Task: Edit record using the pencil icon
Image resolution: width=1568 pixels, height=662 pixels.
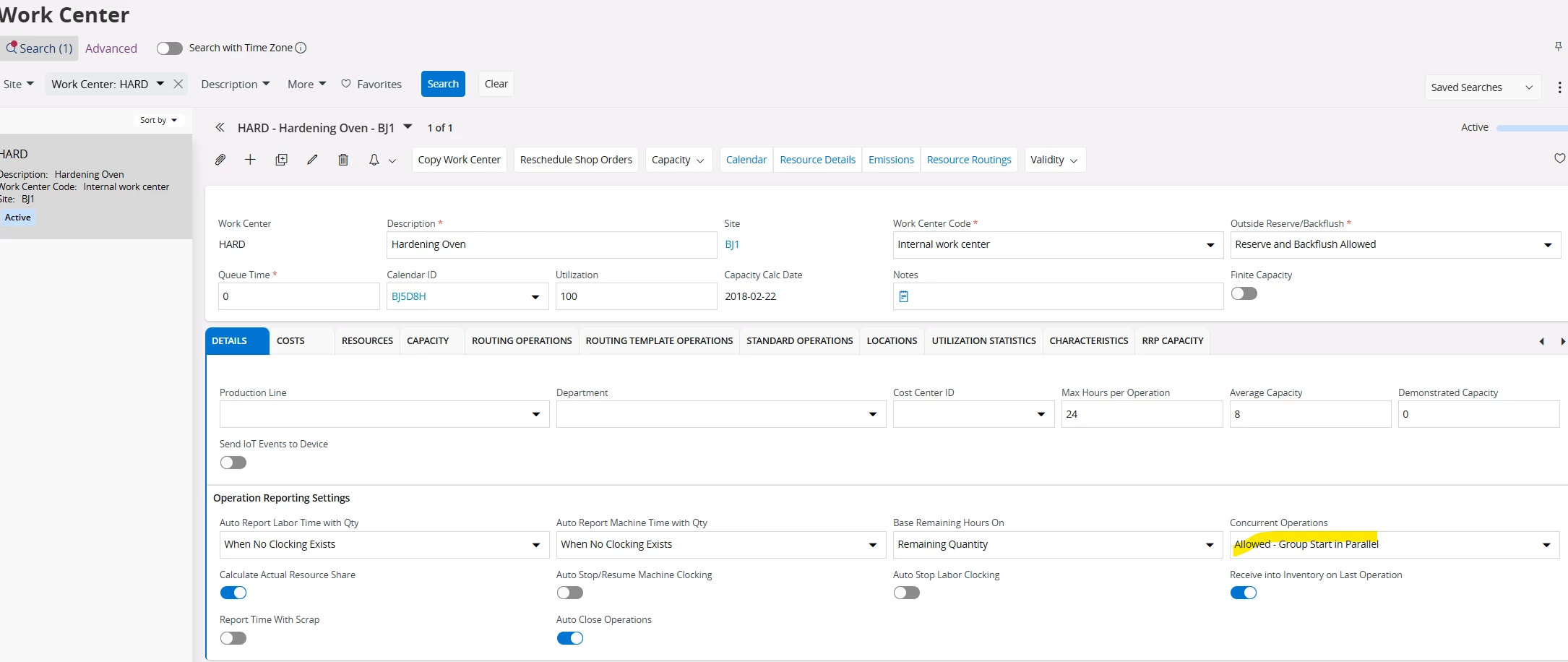Action: 312,160
